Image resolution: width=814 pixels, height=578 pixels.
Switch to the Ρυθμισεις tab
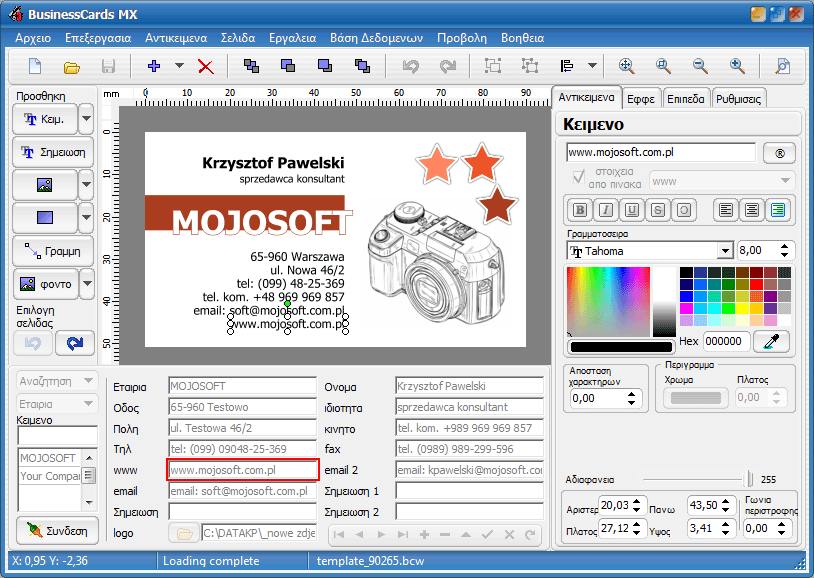(x=738, y=99)
